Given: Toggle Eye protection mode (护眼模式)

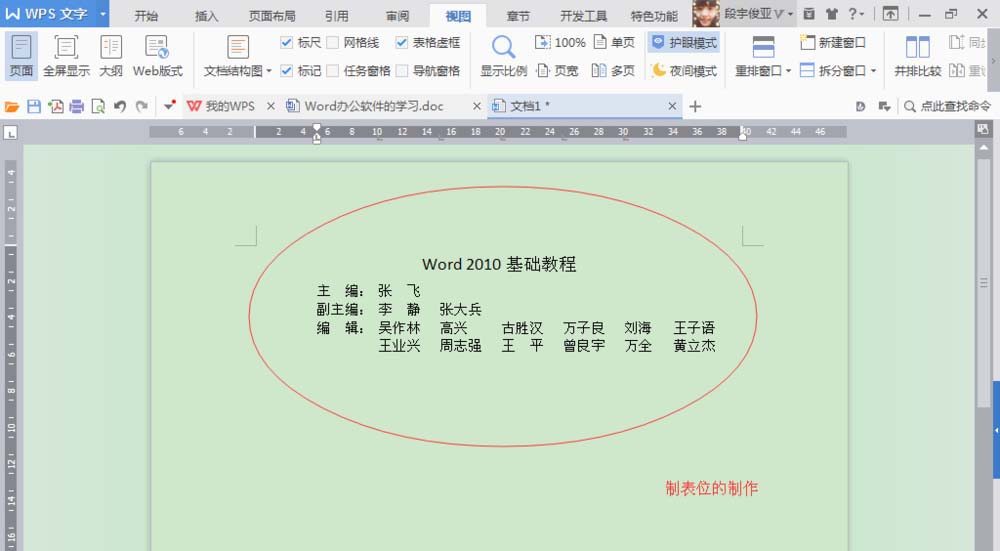Looking at the screenshot, I should pyautogui.click(x=684, y=43).
